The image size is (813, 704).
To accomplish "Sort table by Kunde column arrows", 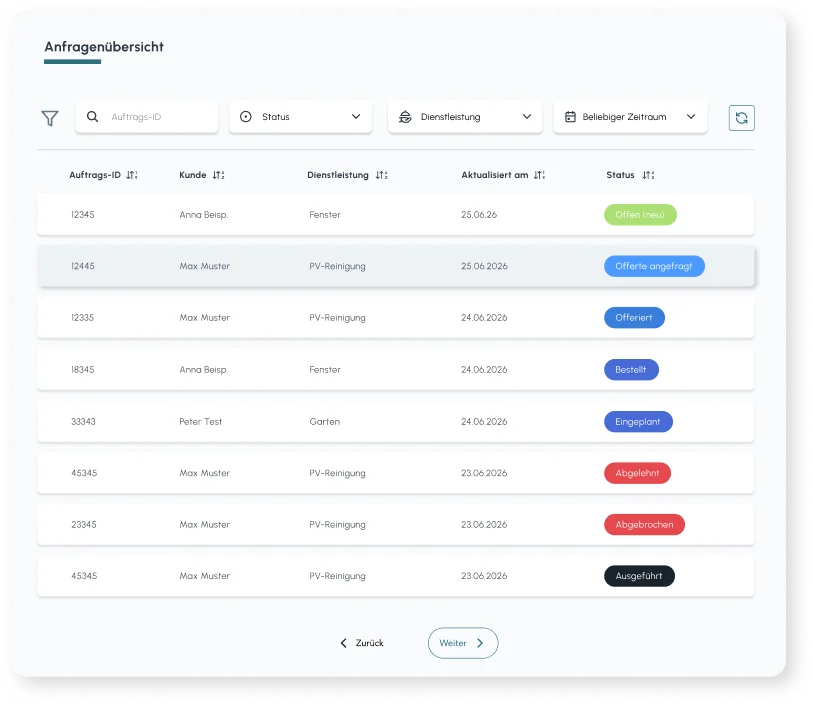I will tap(218, 175).
